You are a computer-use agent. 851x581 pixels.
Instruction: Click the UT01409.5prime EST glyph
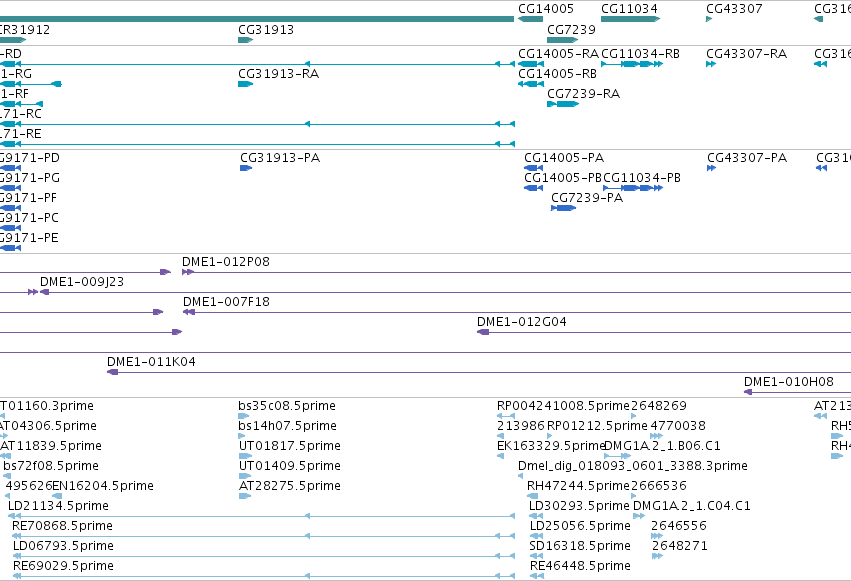pyautogui.click(x=245, y=476)
